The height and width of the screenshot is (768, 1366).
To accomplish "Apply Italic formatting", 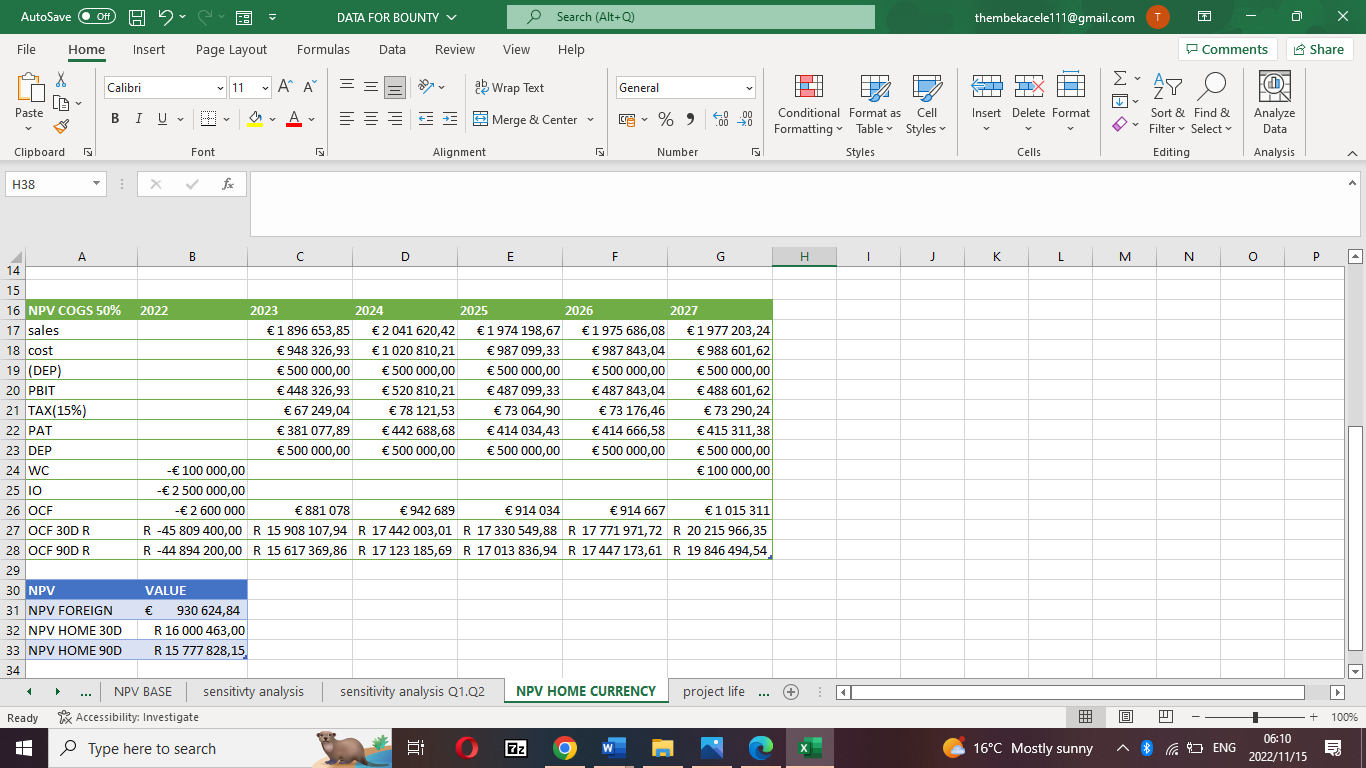I will (x=138, y=119).
